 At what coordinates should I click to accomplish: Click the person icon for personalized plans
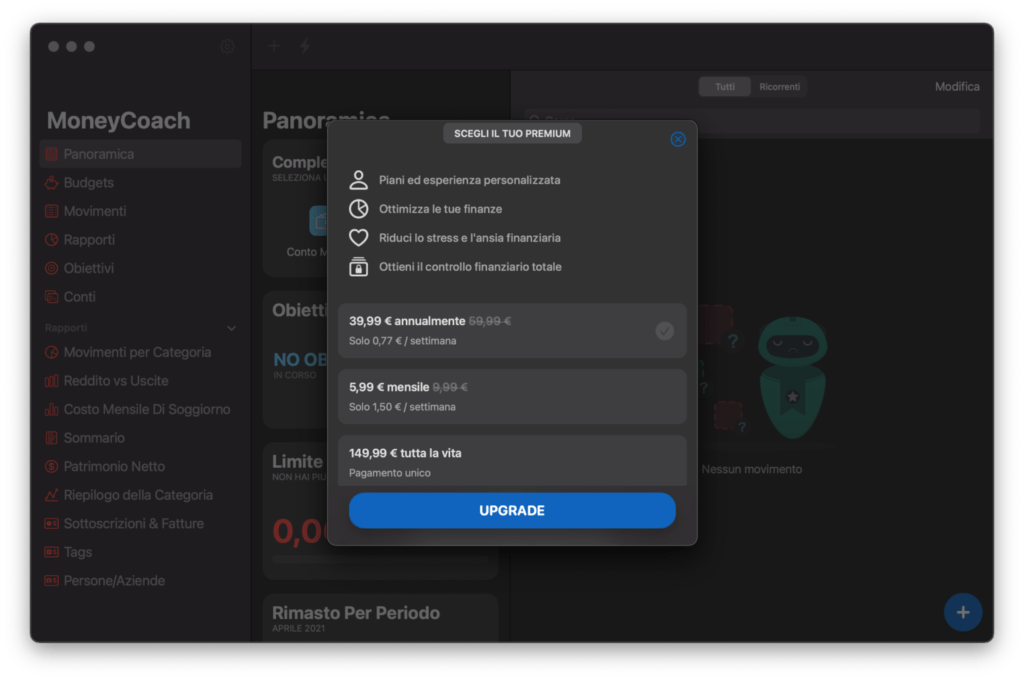point(358,180)
